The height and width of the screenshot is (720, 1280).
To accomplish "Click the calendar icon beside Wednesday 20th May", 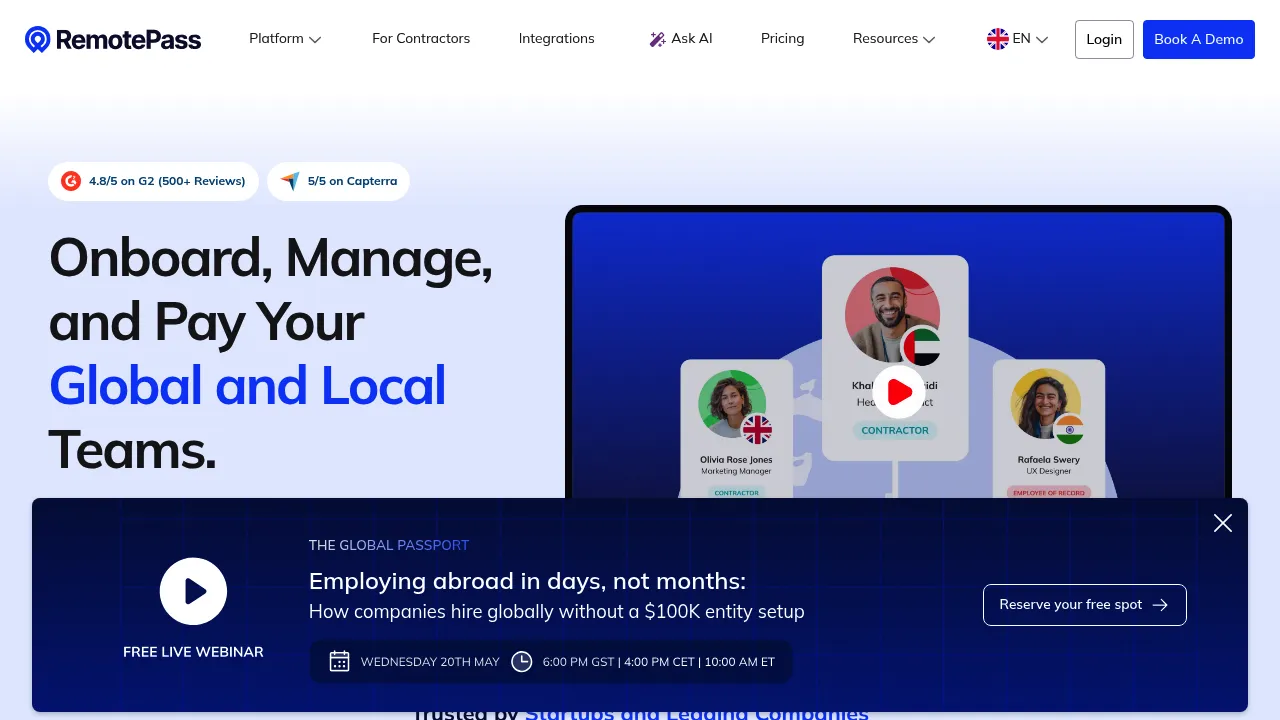I will tap(340, 661).
